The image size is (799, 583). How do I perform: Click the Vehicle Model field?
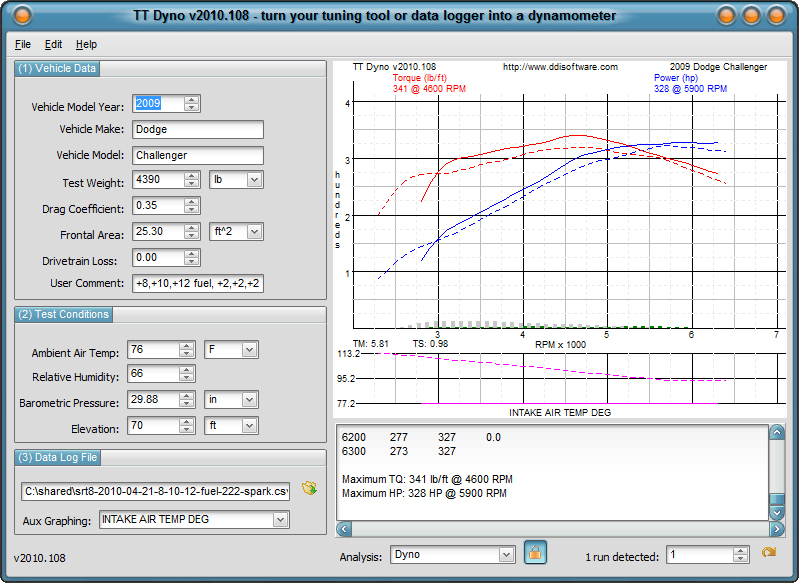[198, 155]
